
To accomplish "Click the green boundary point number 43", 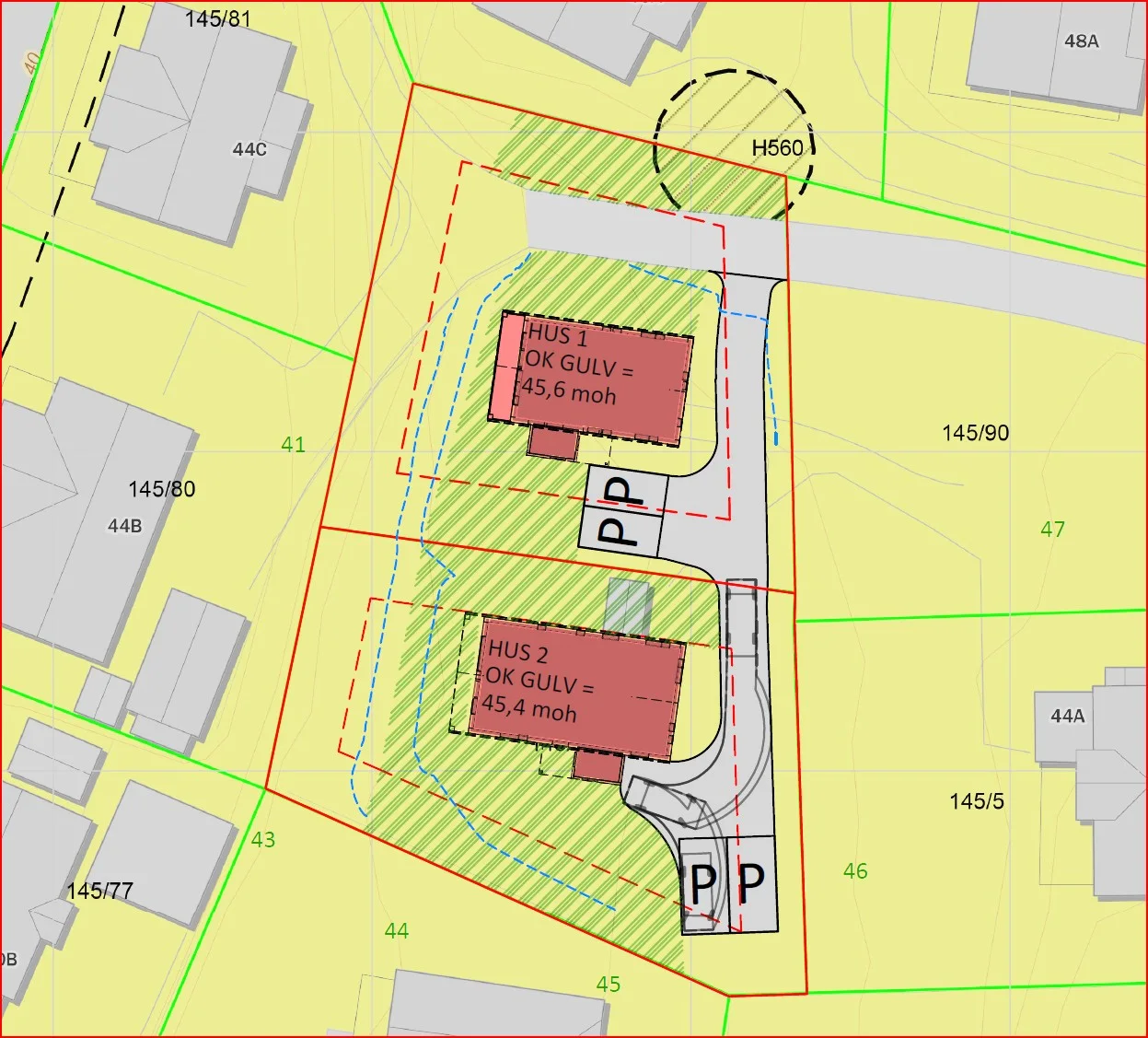I will point(263,839).
